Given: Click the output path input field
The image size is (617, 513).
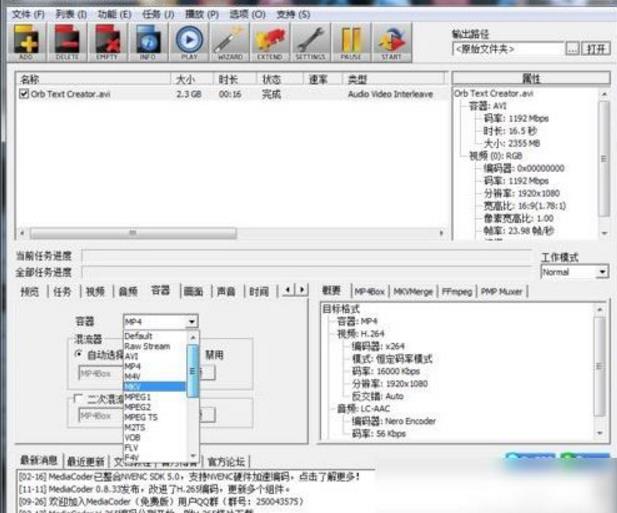Looking at the screenshot, I should pyautogui.click(x=508, y=49).
